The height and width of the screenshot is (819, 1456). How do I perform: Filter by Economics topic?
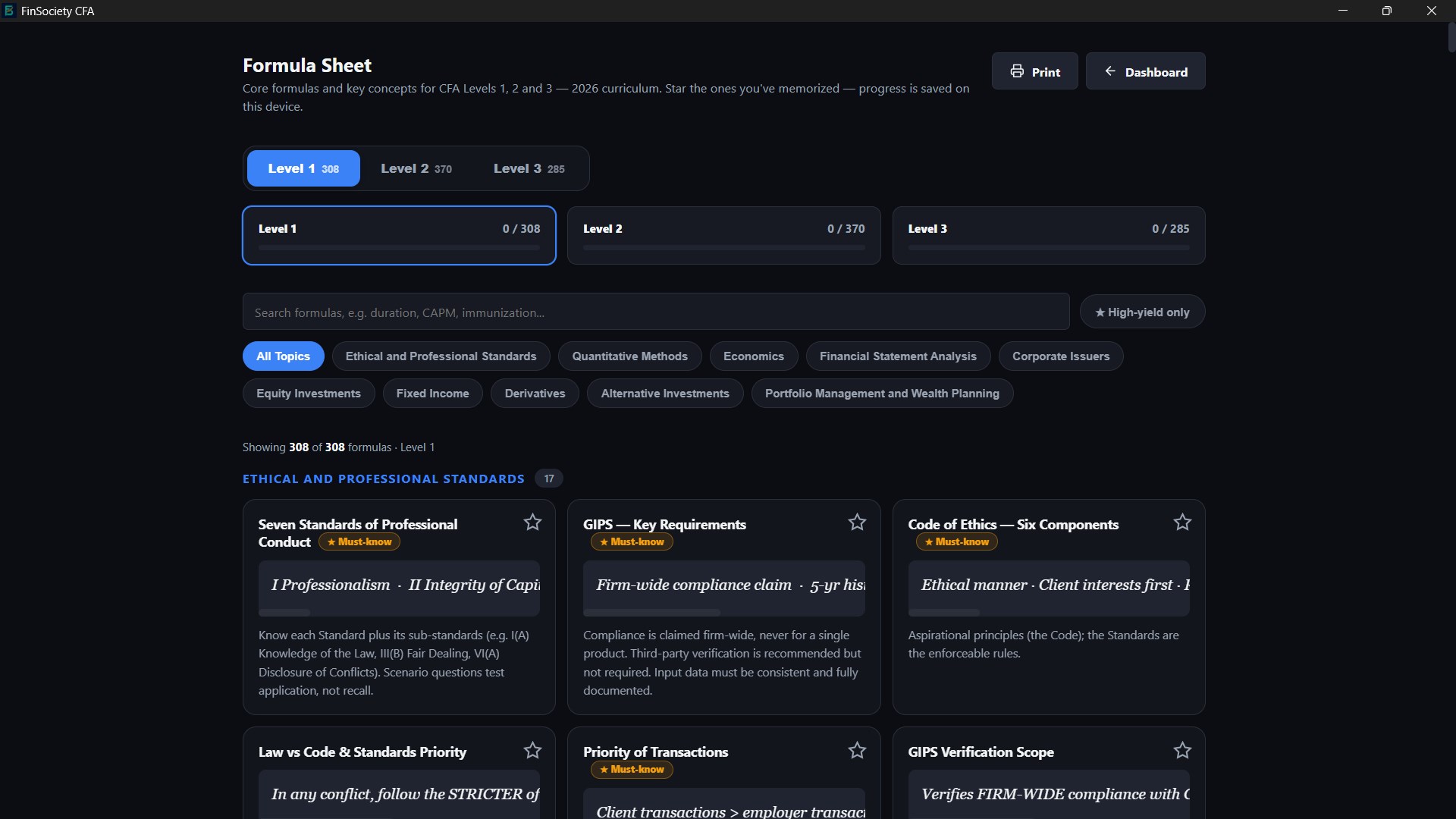pos(753,356)
